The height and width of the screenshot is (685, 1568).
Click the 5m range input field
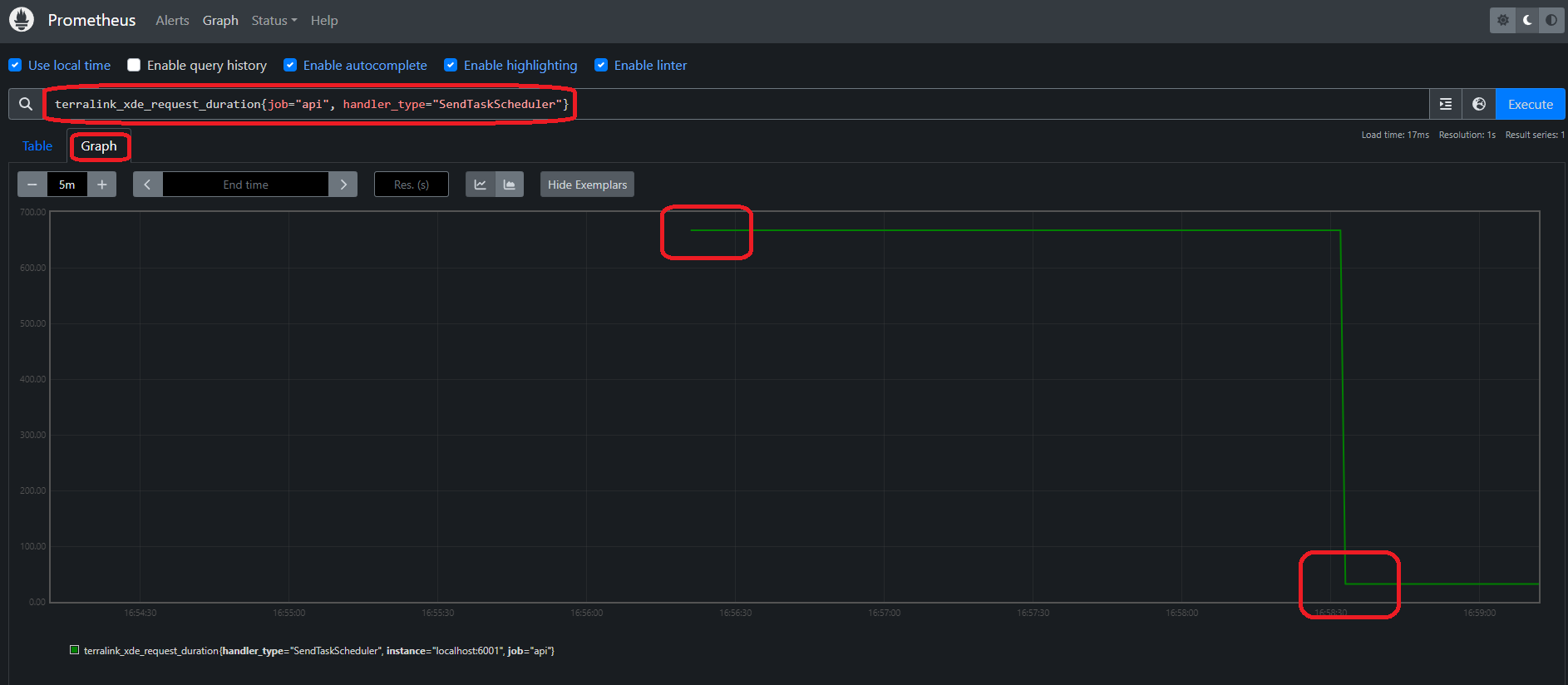pyautogui.click(x=67, y=185)
